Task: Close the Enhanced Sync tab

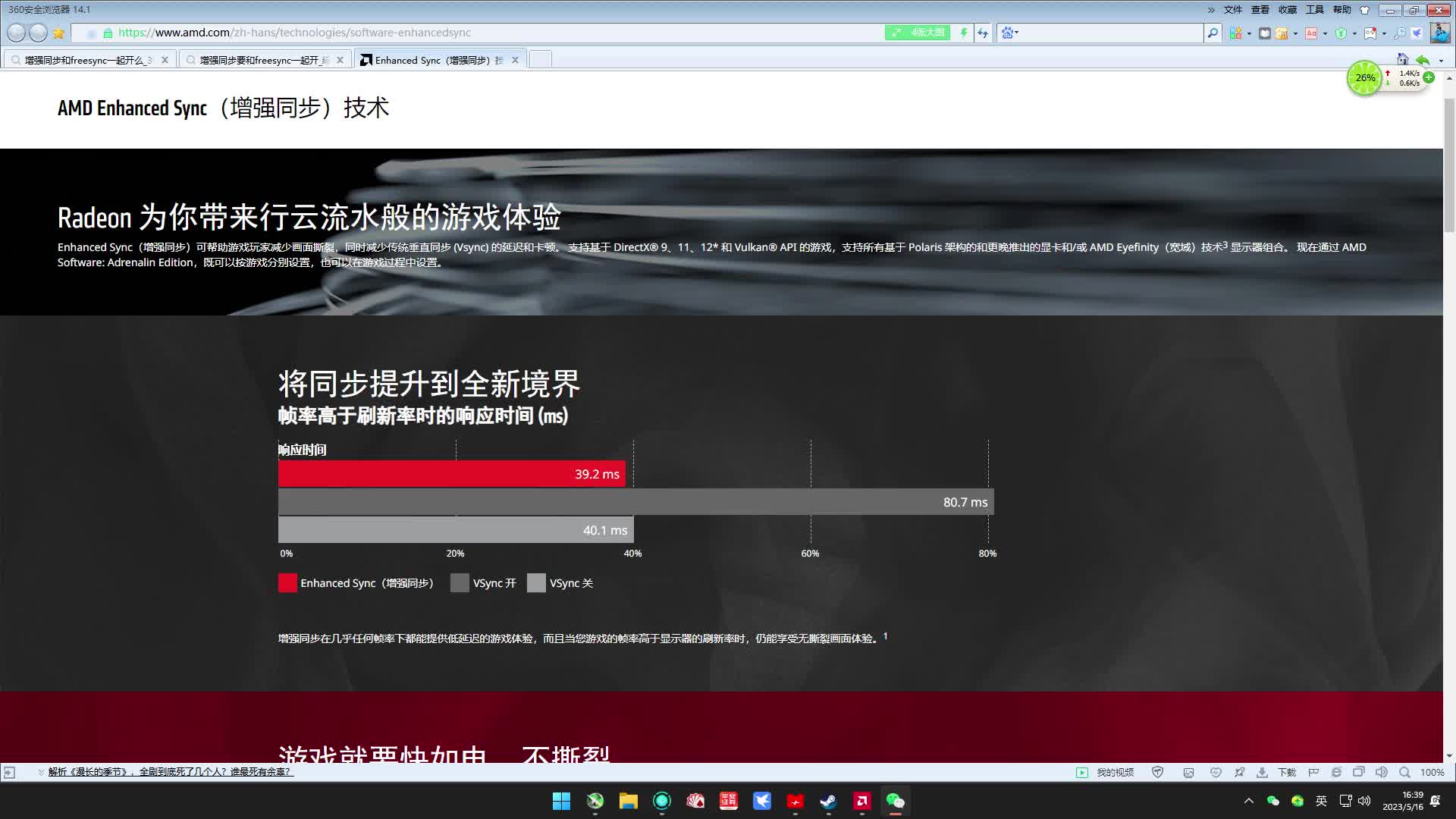Action: pos(515,60)
